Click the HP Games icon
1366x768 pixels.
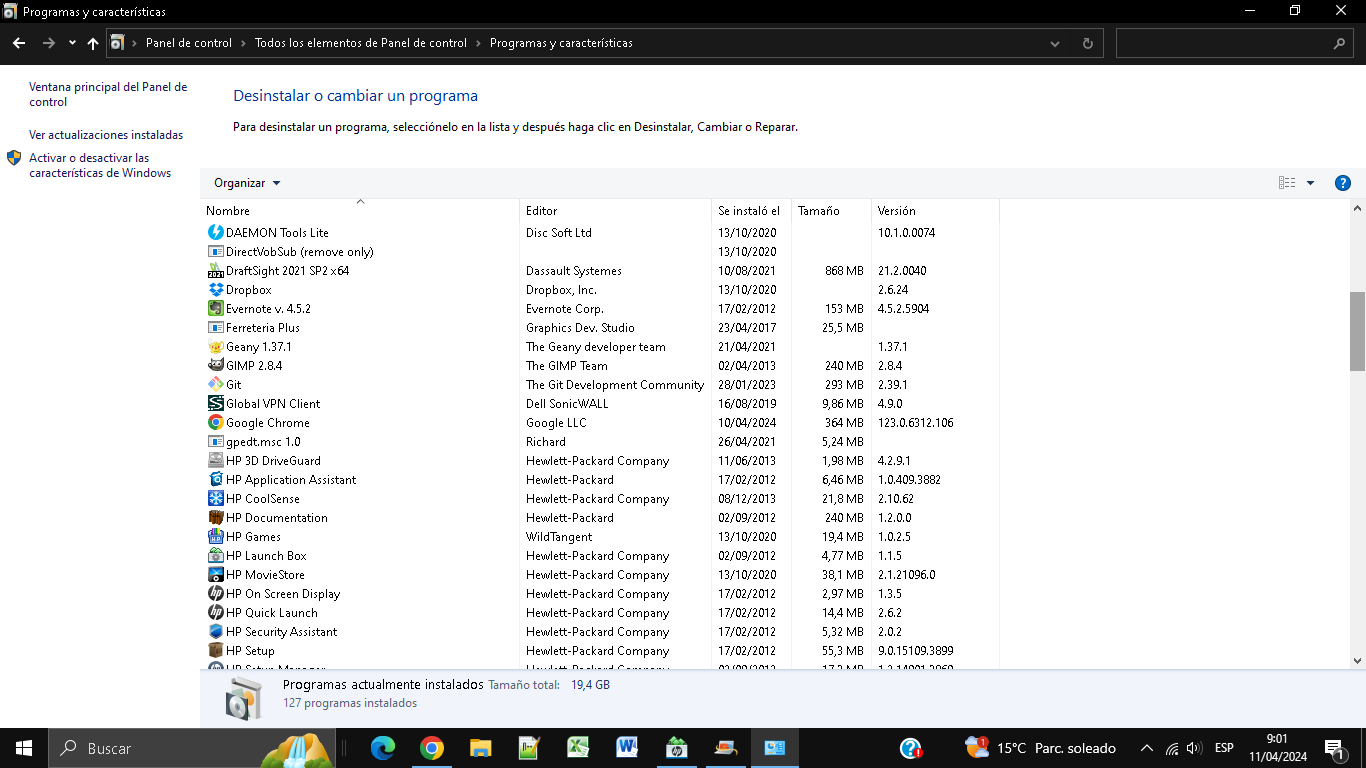[x=215, y=536]
